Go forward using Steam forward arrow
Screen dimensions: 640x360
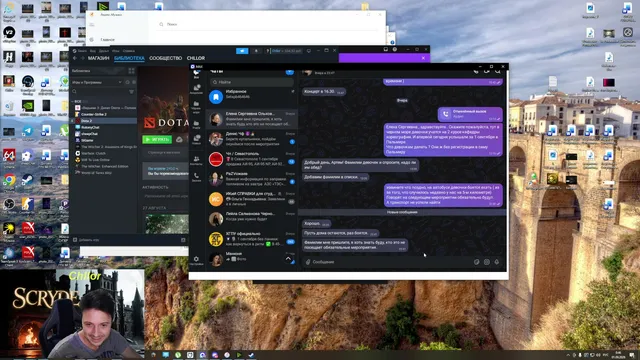click(82, 58)
